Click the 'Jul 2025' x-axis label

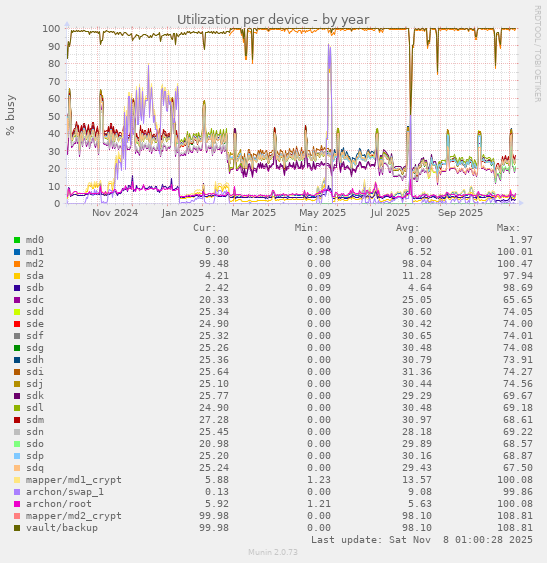390,213
